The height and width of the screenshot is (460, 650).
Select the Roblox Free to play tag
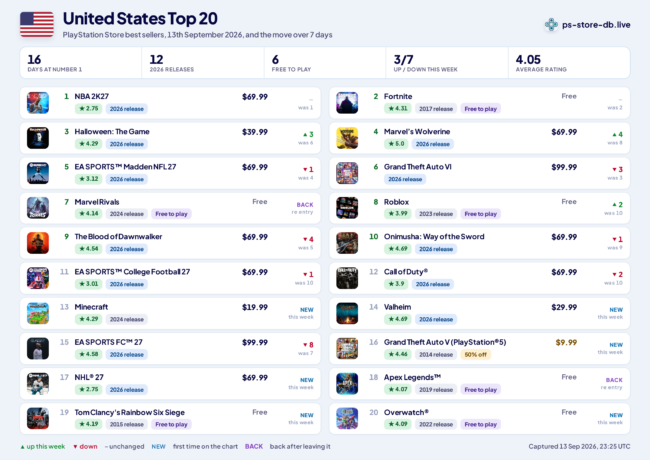click(480, 214)
